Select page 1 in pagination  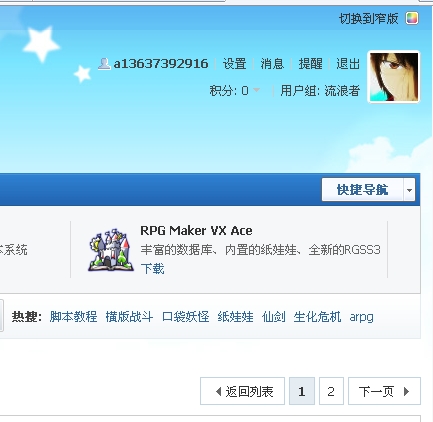pyautogui.click(x=302, y=391)
